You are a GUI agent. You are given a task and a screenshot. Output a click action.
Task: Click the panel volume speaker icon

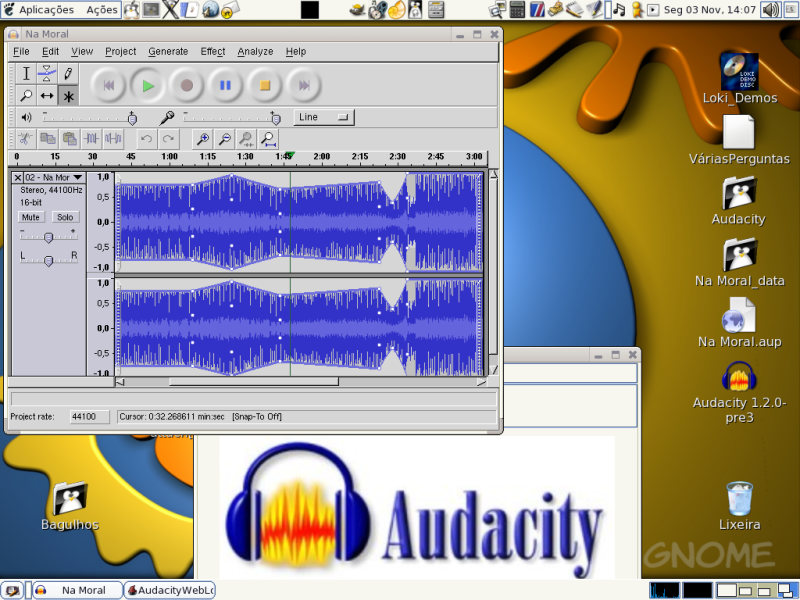pyautogui.click(x=771, y=9)
